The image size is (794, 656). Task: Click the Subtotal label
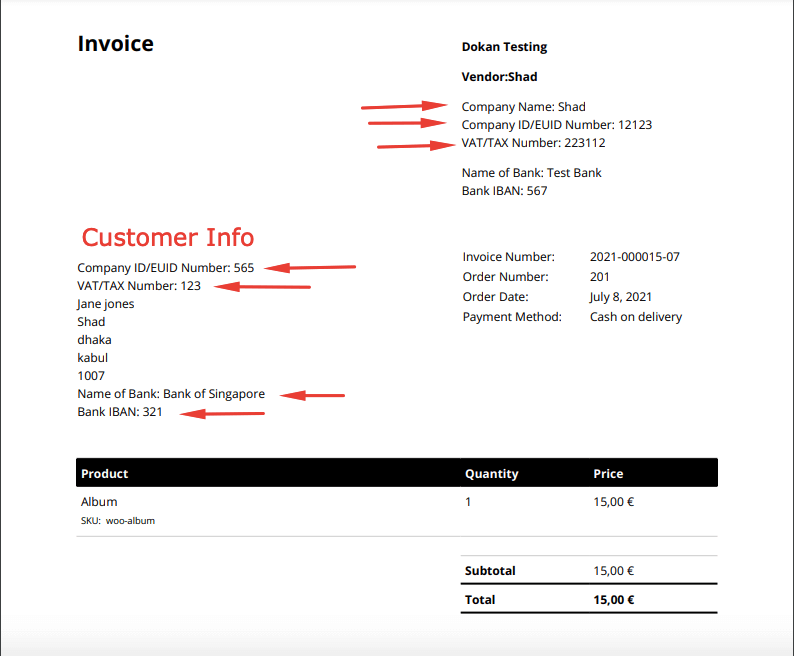(x=490, y=571)
